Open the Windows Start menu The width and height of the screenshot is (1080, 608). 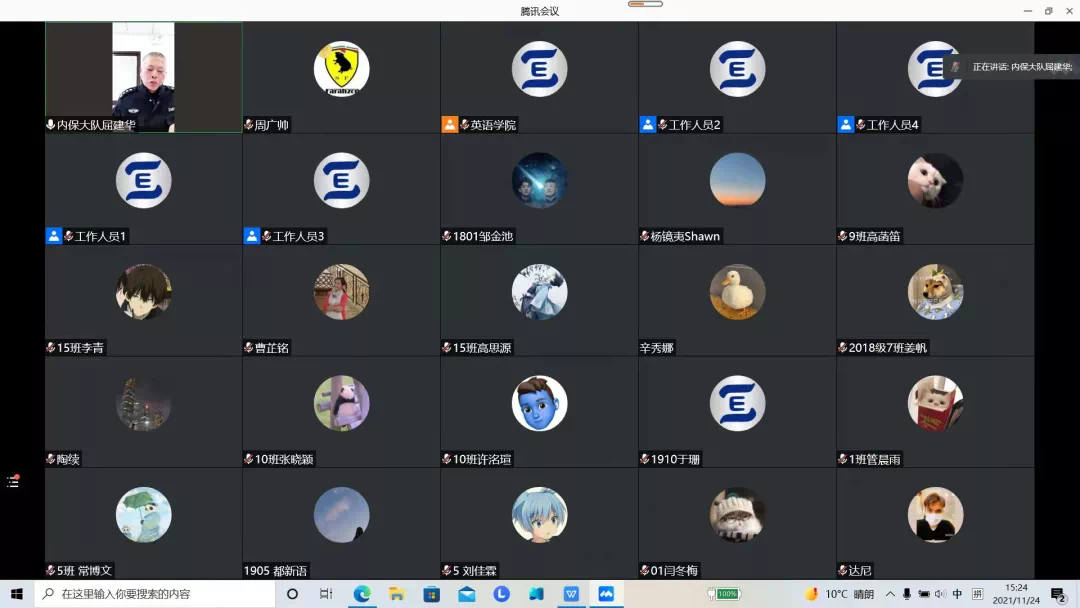17,594
